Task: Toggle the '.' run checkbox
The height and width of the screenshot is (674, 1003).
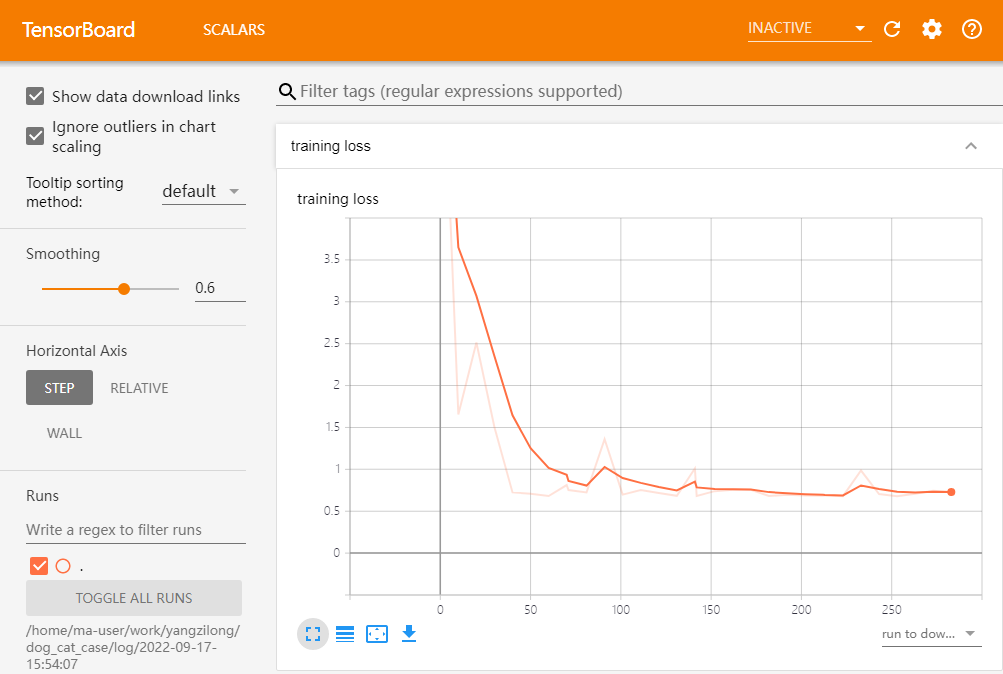Action: [x=39, y=566]
